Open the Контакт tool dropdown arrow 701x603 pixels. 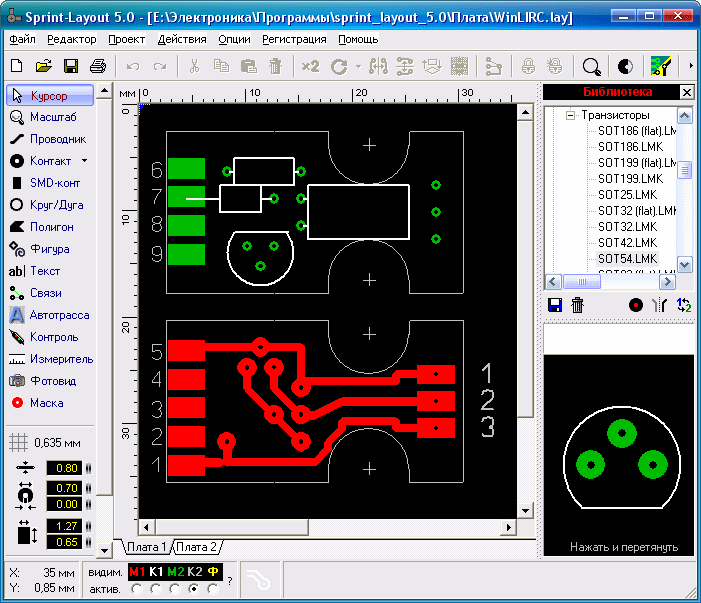(x=85, y=161)
